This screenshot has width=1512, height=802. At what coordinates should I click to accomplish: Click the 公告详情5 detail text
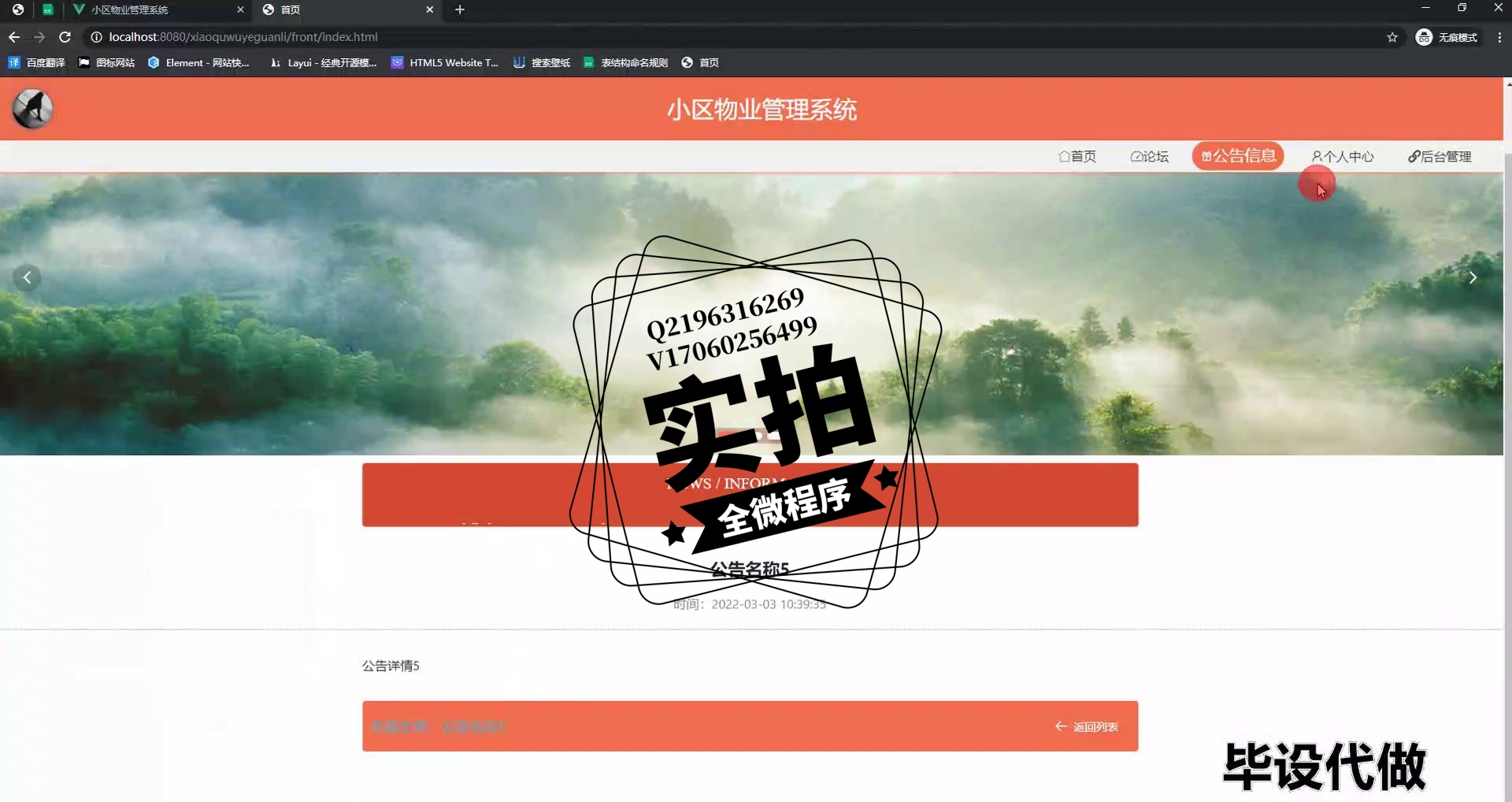click(391, 666)
